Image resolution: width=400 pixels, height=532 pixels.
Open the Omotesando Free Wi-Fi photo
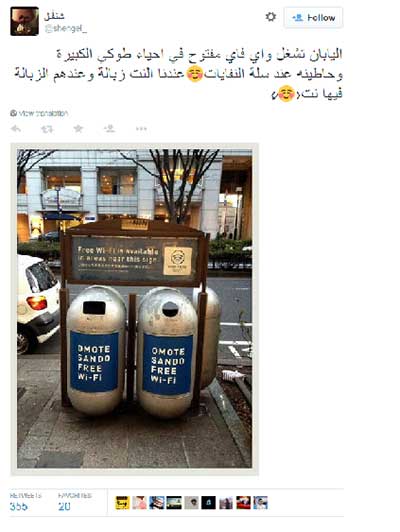135,309
